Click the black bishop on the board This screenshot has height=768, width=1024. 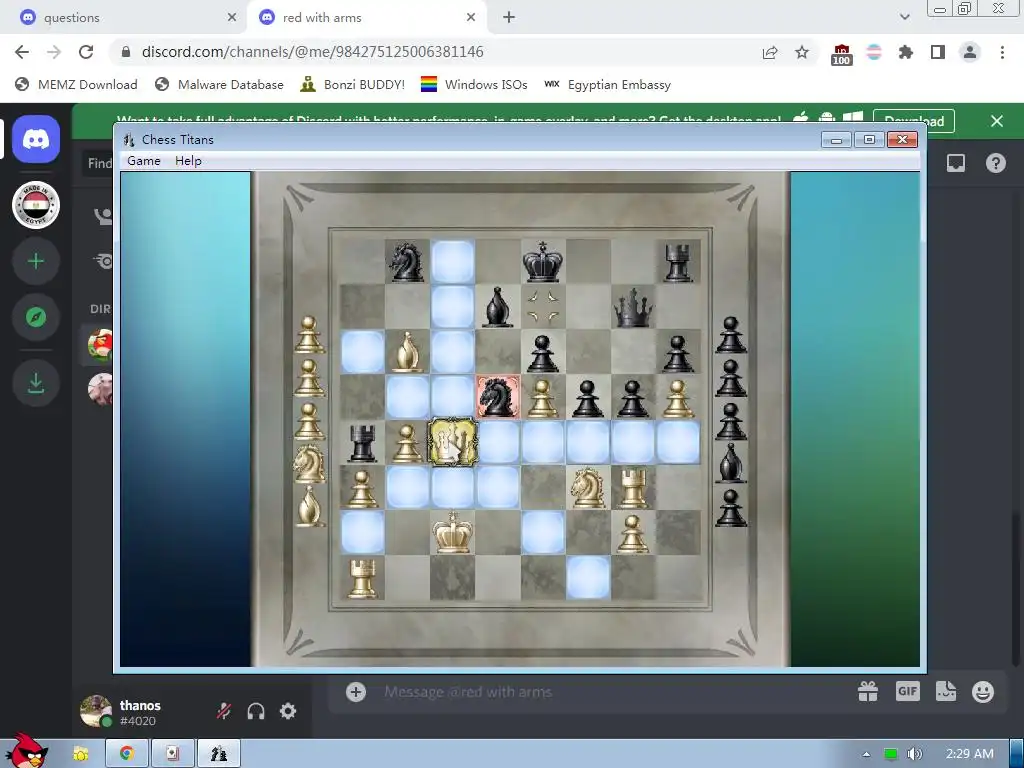point(498,307)
